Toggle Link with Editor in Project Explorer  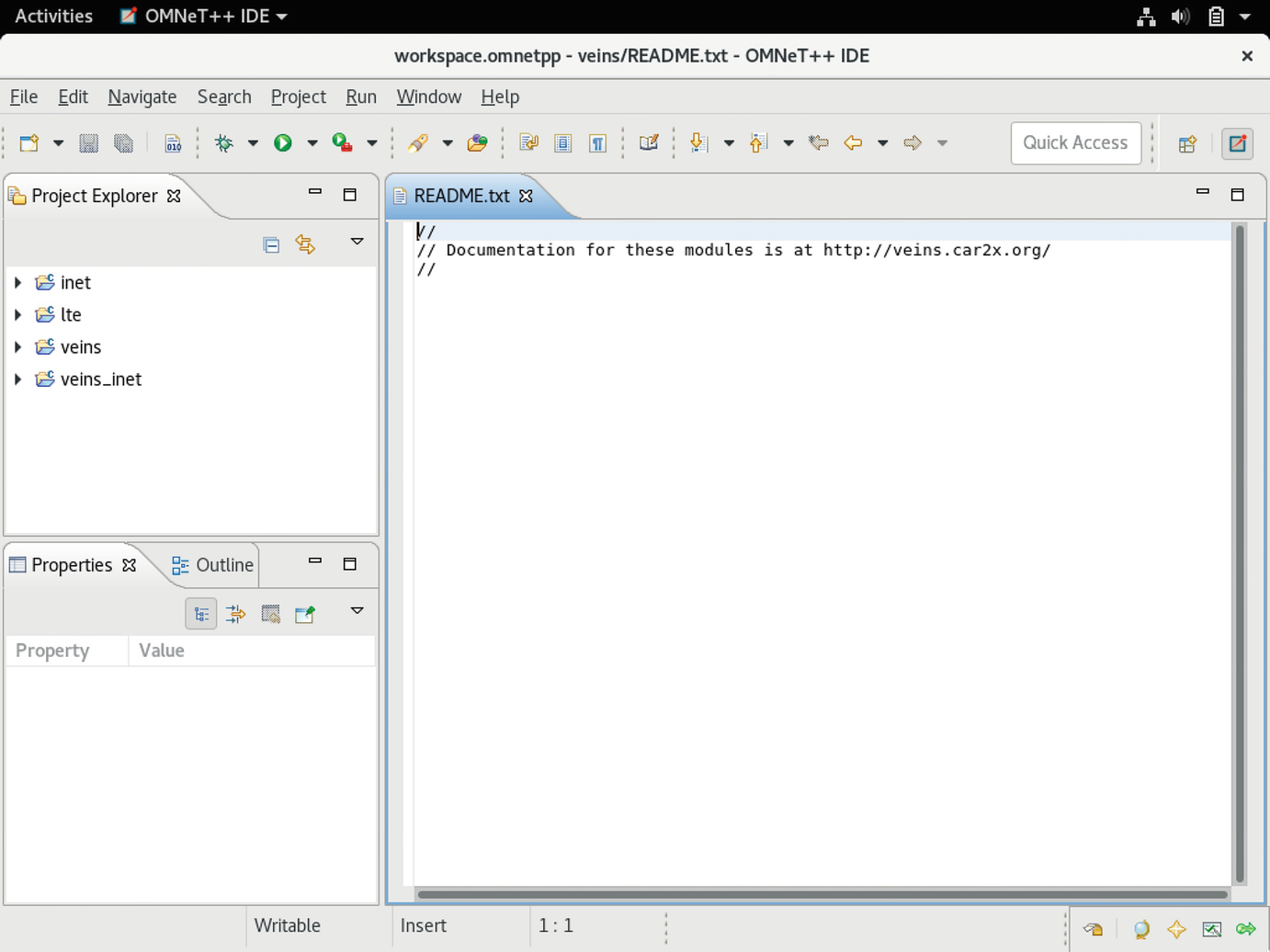tap(305, 244)
